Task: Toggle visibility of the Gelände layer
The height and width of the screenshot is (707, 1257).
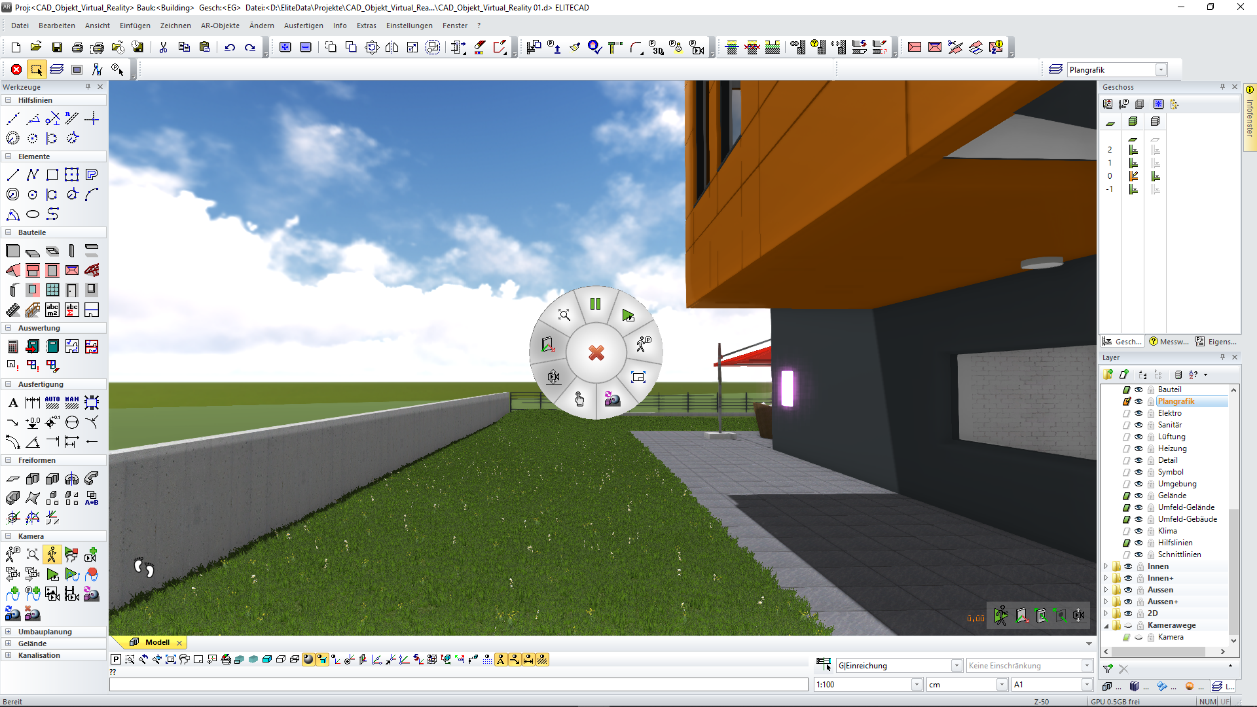Action: tap(1137, 495)
